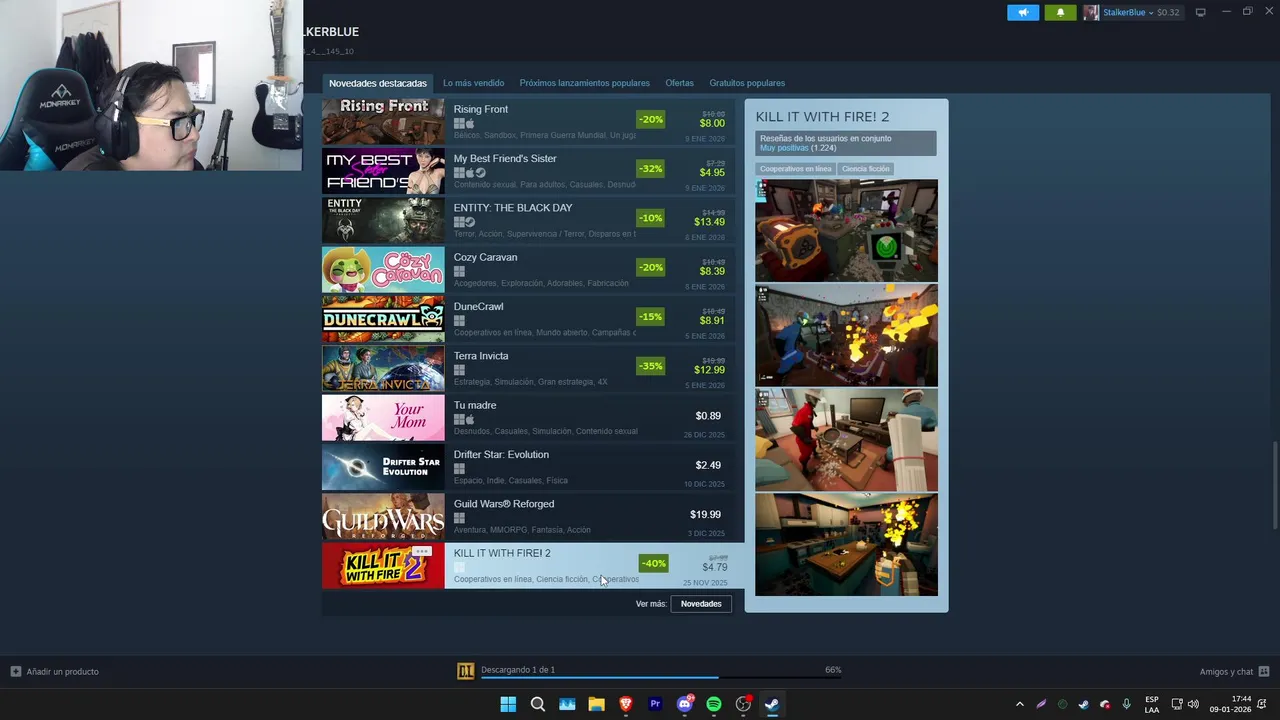This screenshot has width=1280, height=720.
Task: Click the purple feather tray icon
Action: (1041, 704)
